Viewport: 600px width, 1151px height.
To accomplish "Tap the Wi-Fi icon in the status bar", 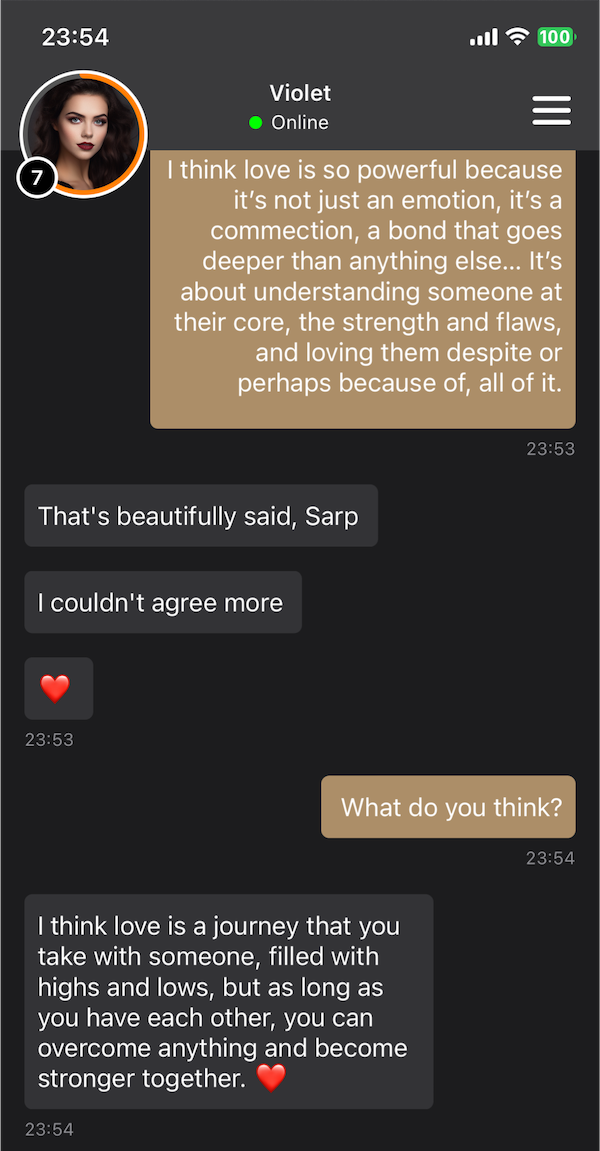I will click(516, 36).
